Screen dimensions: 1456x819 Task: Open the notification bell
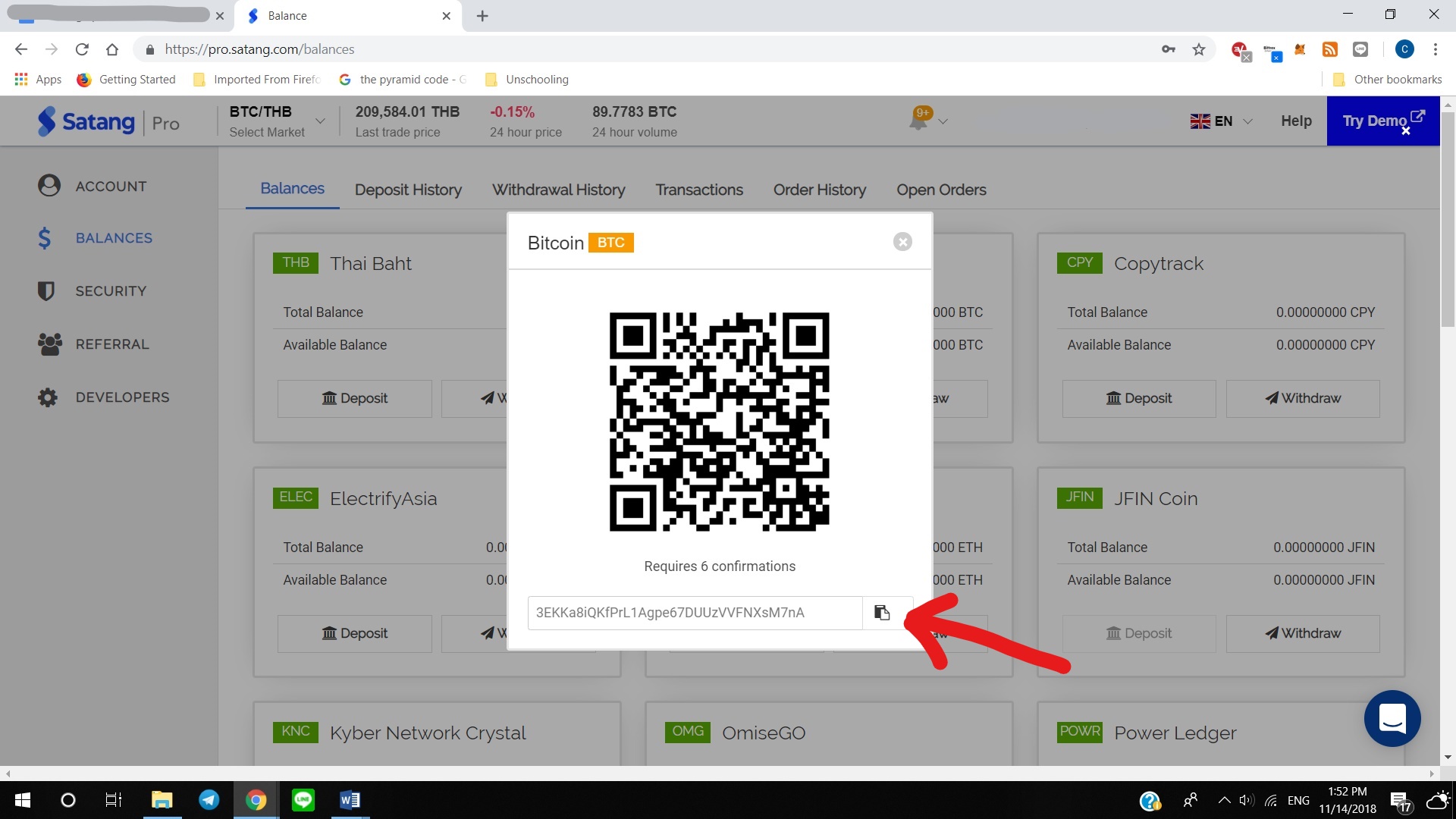(x=920, y=118)
